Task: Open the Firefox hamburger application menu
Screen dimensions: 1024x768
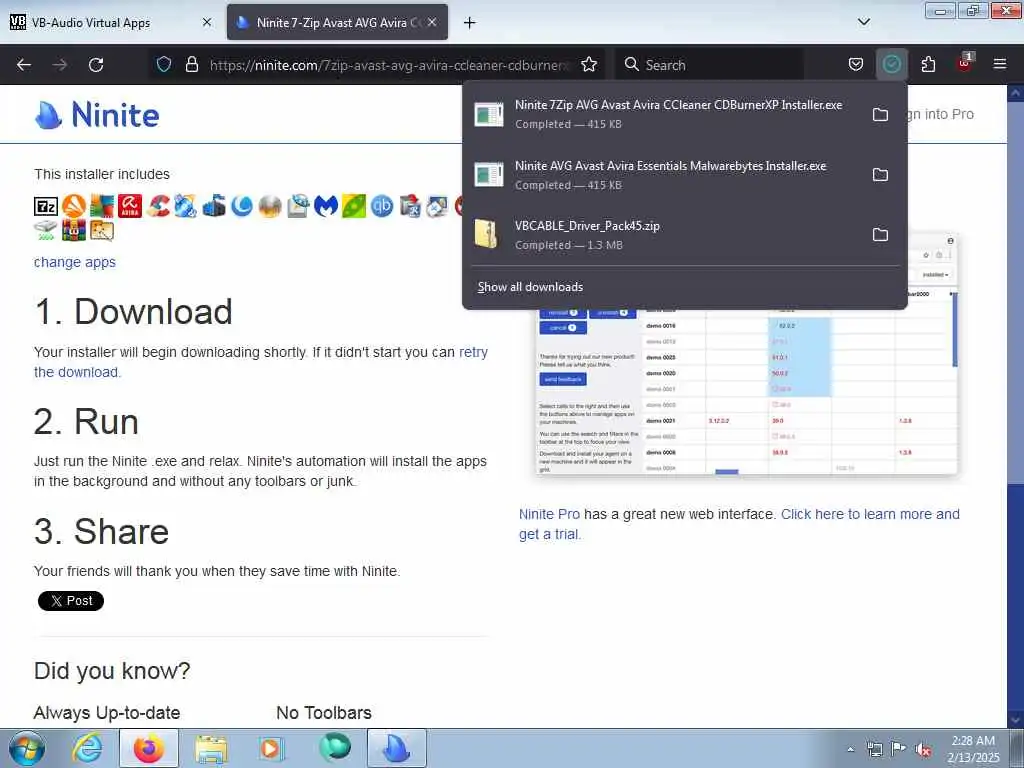Action: click(x=999, y=64)
